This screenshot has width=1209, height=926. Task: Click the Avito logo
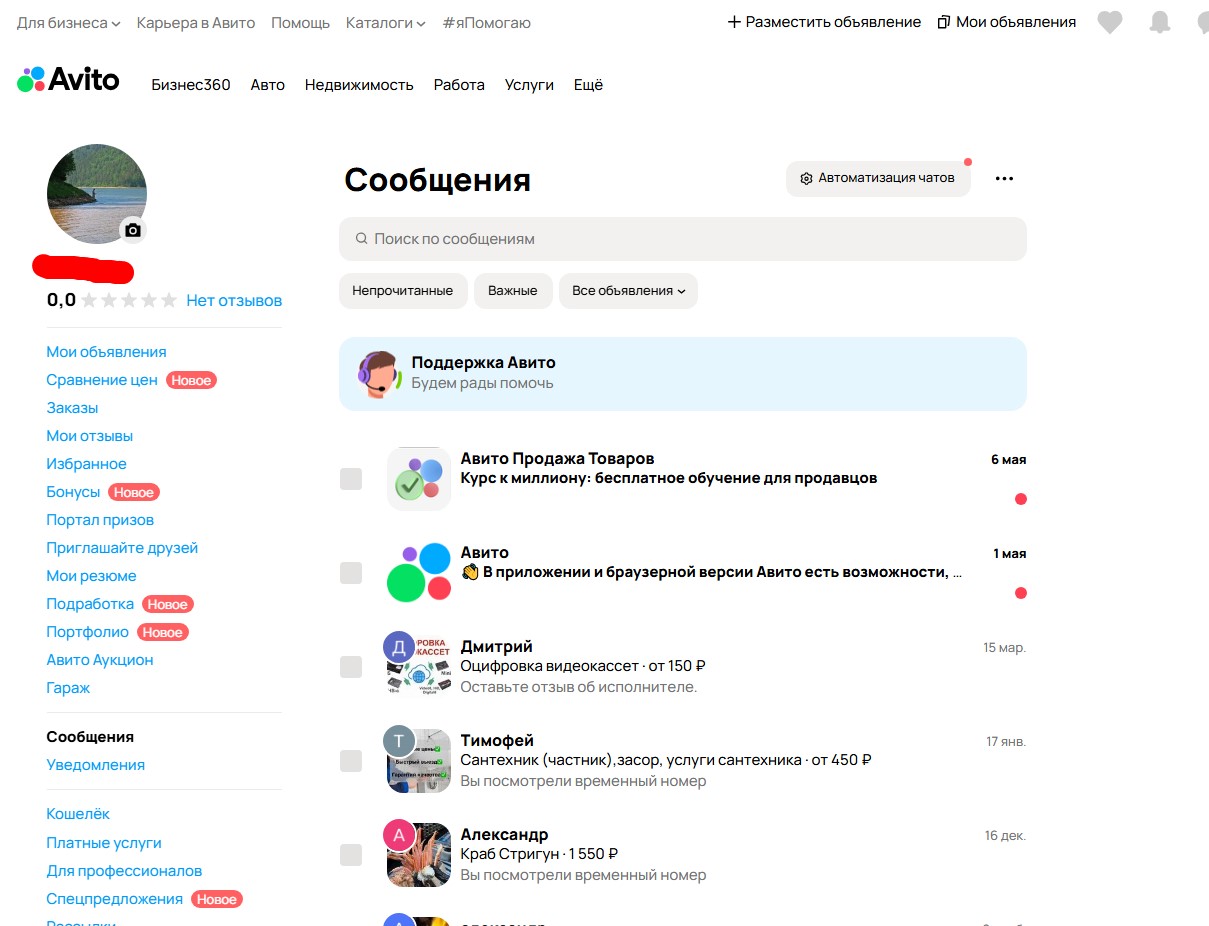click(x=68, y=80)
